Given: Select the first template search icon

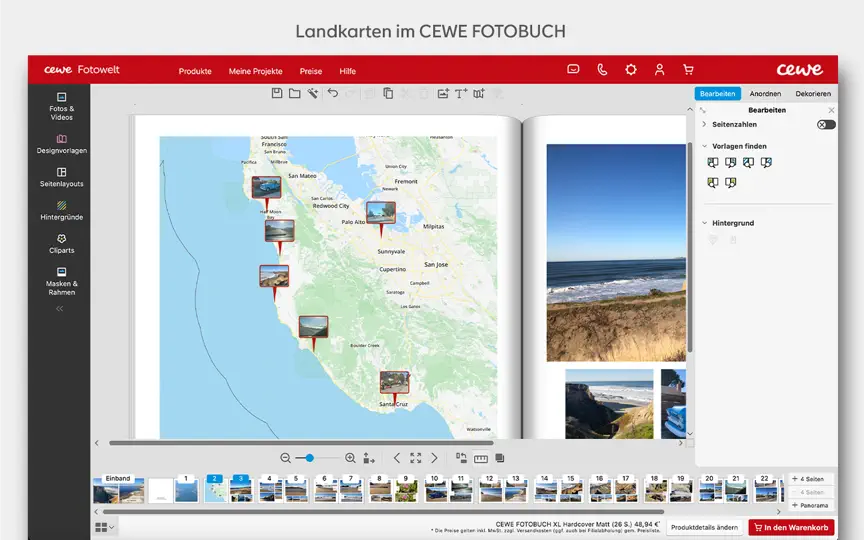Looking at the screenshot, I should tap(712, 163).
